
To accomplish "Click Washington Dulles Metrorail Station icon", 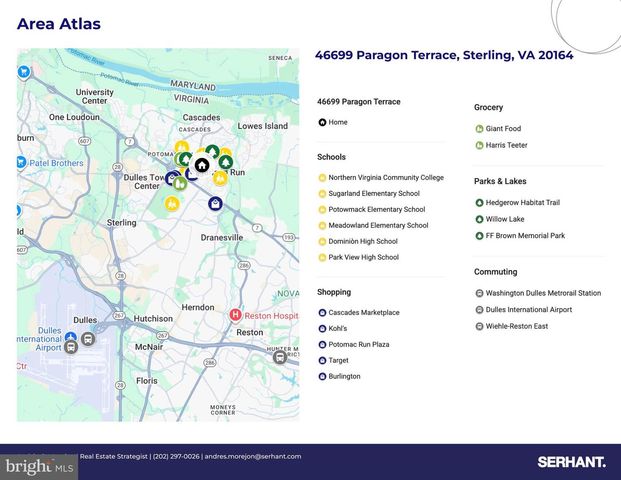I will coord(479,293).
